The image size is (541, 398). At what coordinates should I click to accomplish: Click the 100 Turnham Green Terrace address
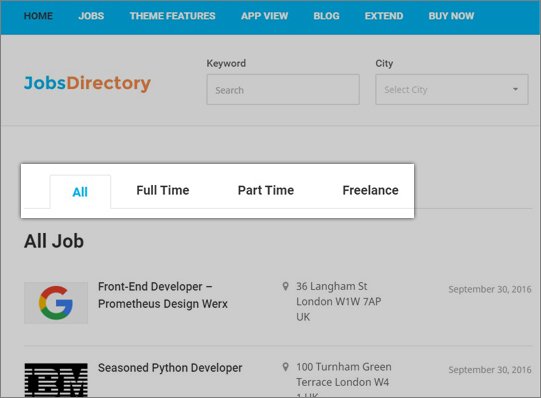[x=344, y=379]
